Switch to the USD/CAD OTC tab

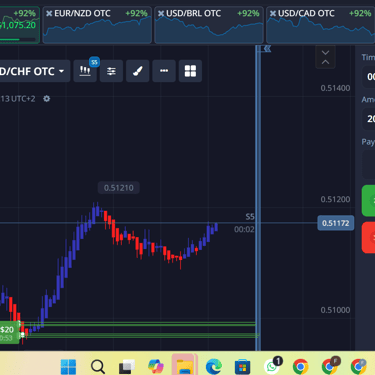pyautogui.click(x=321, y=25)
